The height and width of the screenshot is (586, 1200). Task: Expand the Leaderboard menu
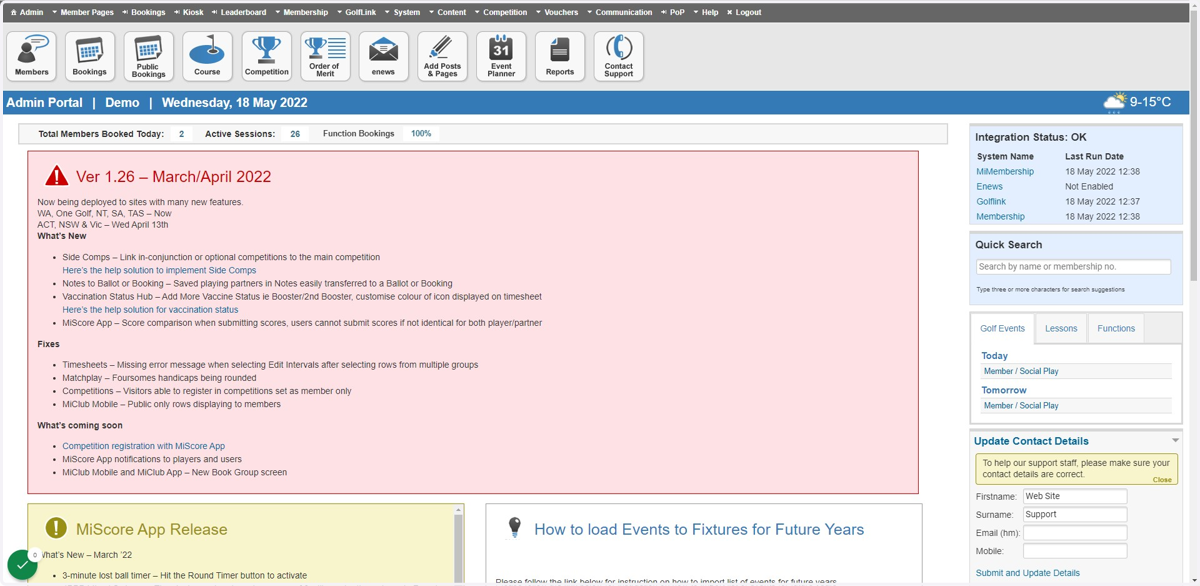click(239, 12)
